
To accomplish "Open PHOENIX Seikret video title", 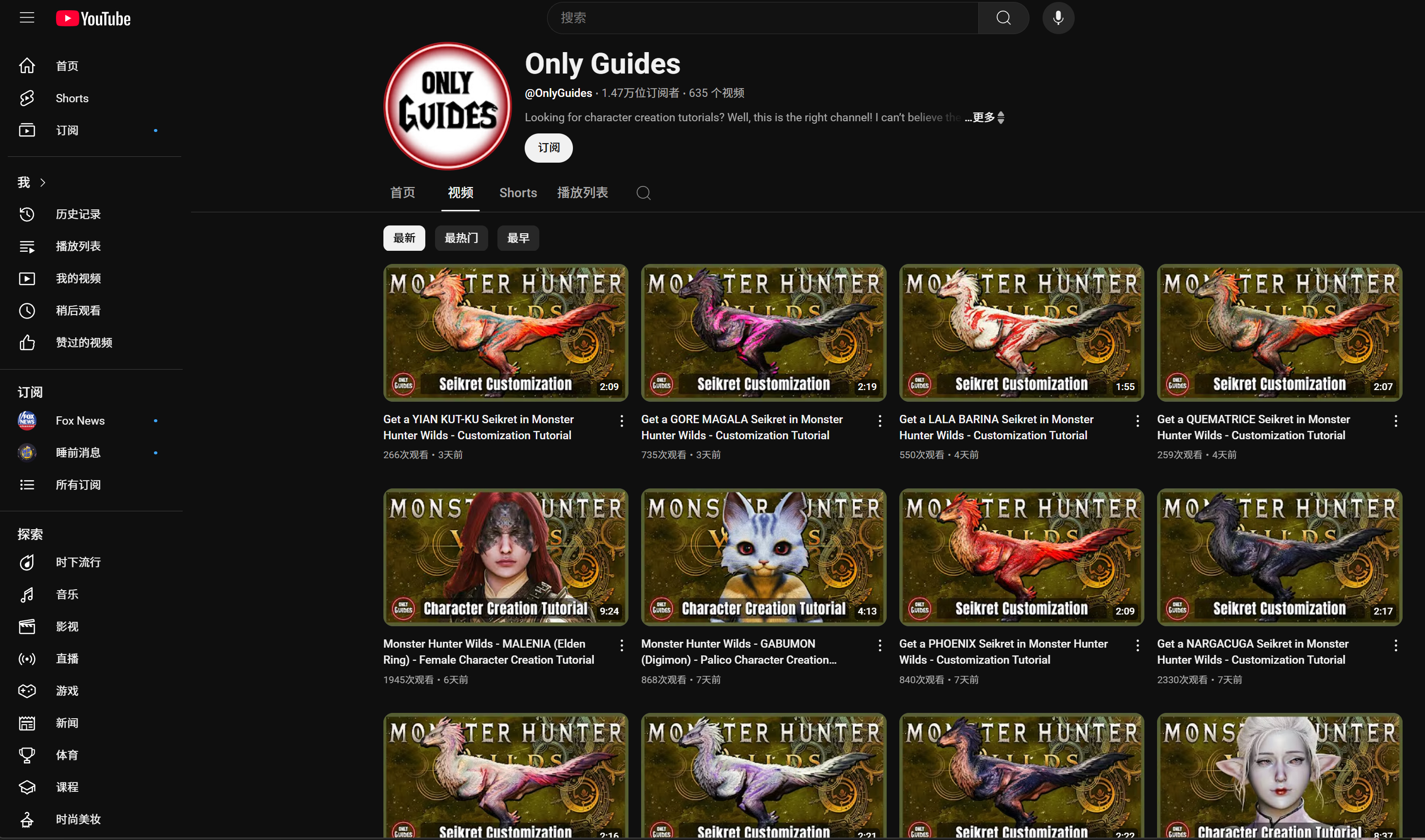I will tap(1003, 652).
